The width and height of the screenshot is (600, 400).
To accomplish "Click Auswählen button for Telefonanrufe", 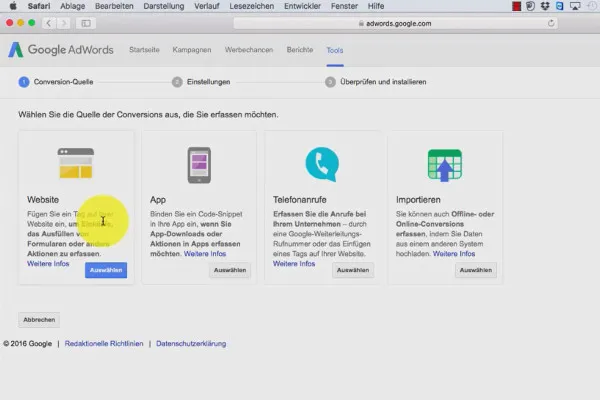I will [353, 270].
